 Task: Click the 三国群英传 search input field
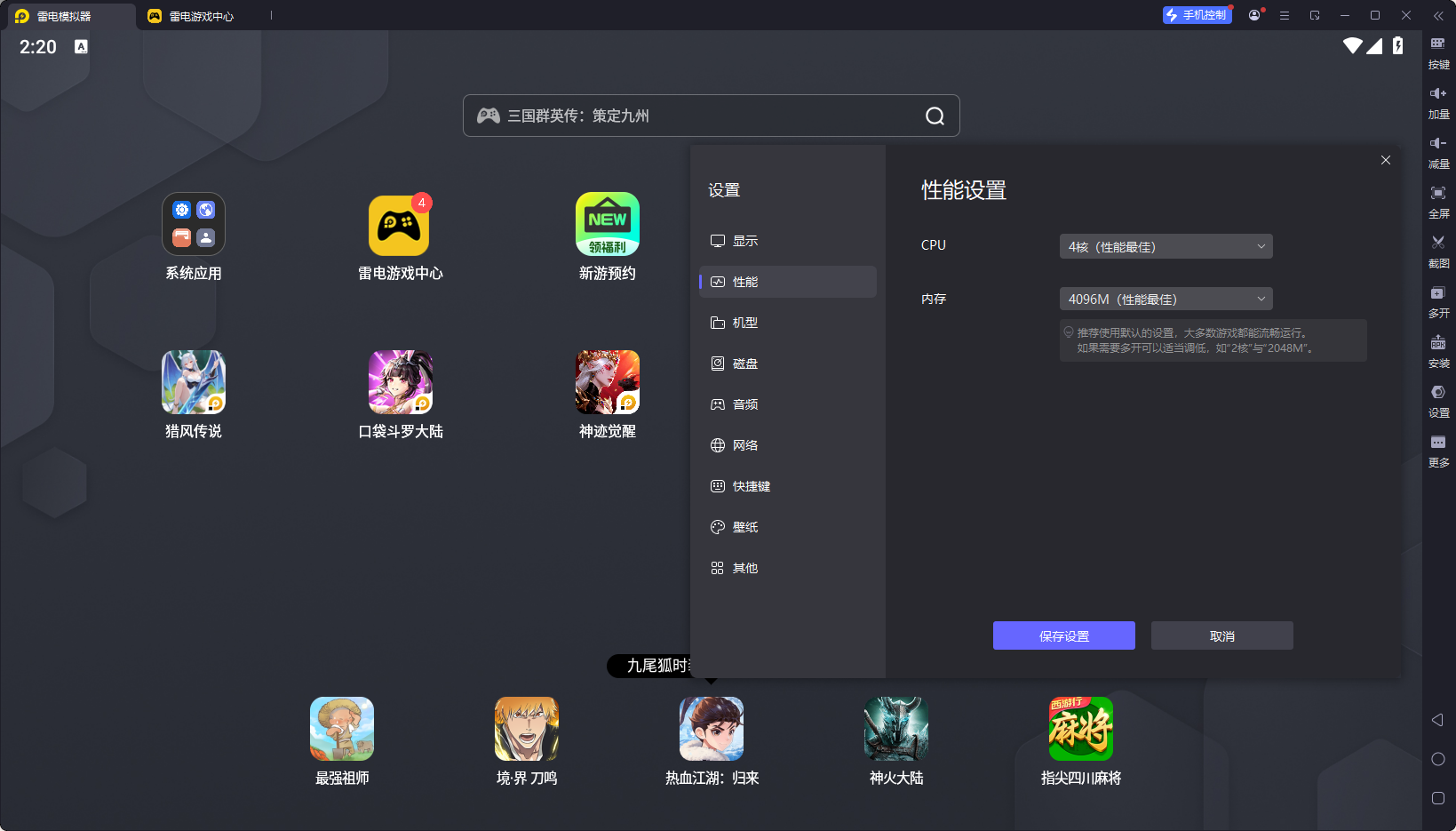click(x=712, y=116)
